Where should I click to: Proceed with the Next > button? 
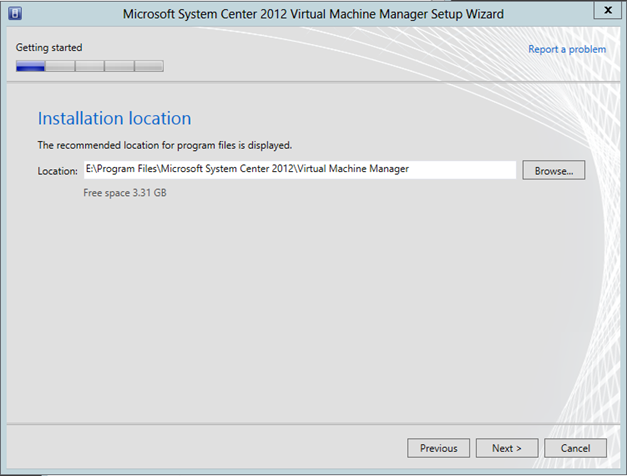[x=507, y=448]
